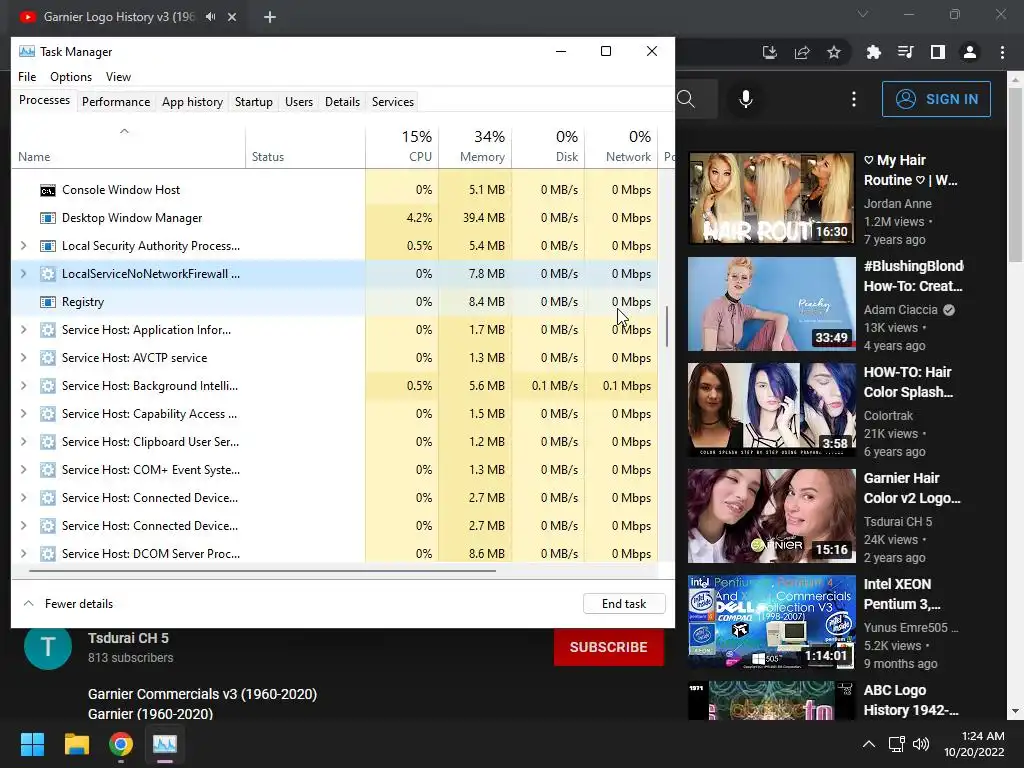The image size is (1024, 768).
Task: Open the Chrome profile avatar
Action: tap(970, 52)
